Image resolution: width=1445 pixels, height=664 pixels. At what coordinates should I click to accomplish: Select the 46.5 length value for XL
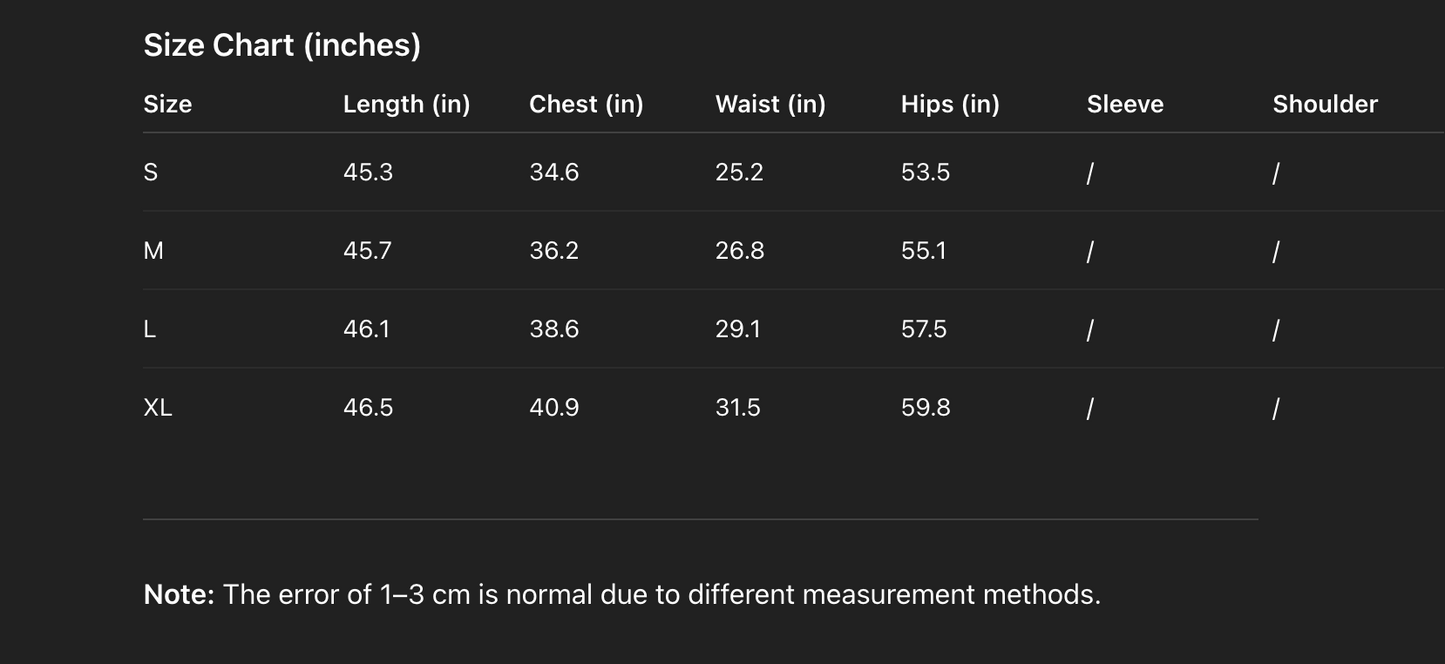click(368, 408)
